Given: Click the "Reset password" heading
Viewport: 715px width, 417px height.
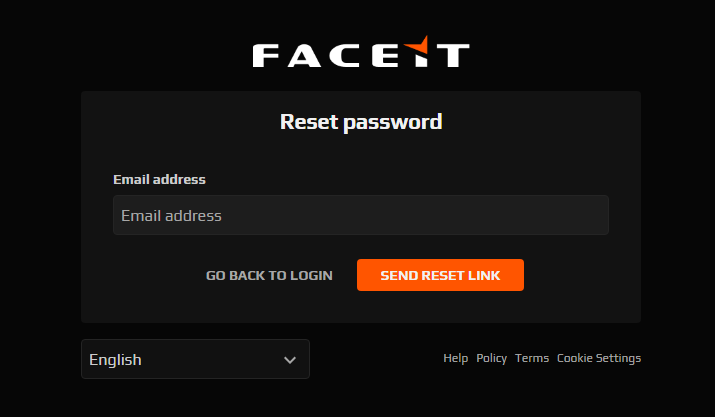Looking at the screenshot, I should click(361, 122).
